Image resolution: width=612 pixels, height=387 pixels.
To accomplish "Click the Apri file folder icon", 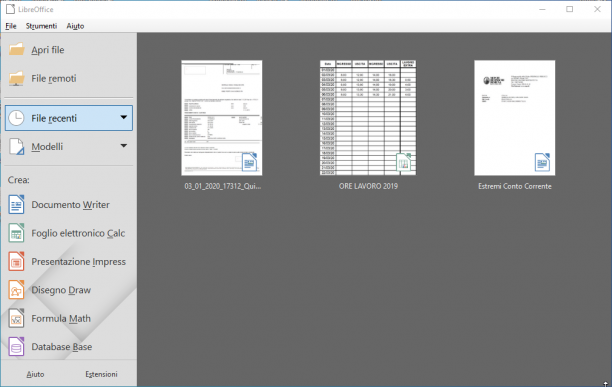I will pos(16,50).
